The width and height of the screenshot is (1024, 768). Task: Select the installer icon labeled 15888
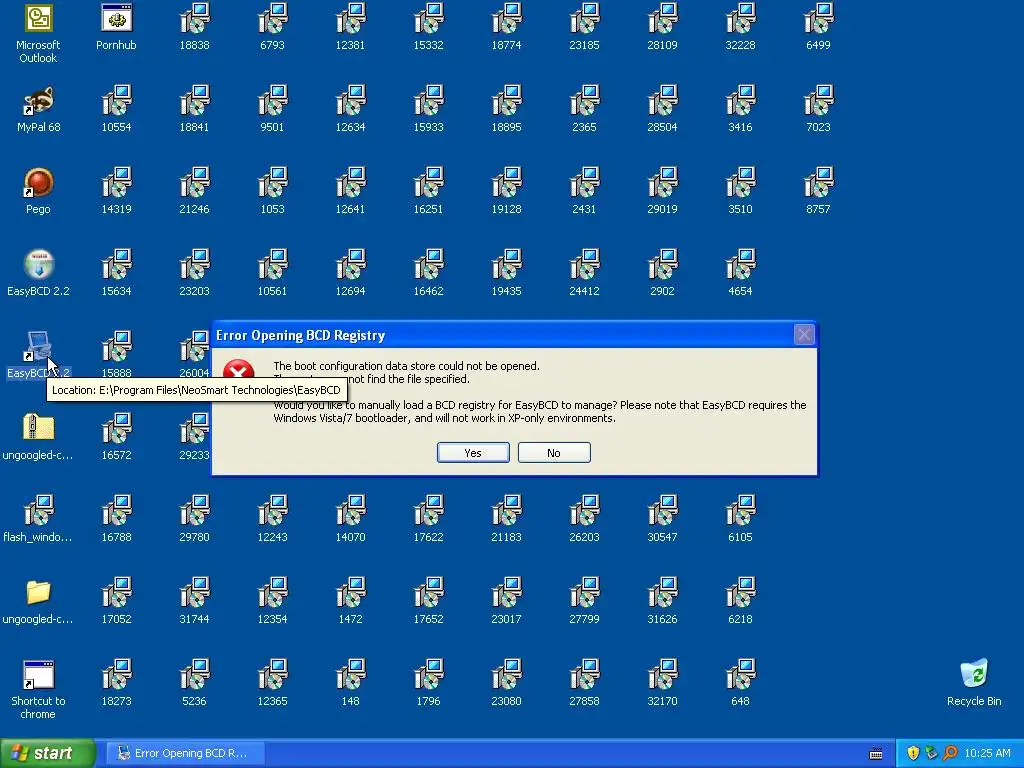click(x=116, y=346)
